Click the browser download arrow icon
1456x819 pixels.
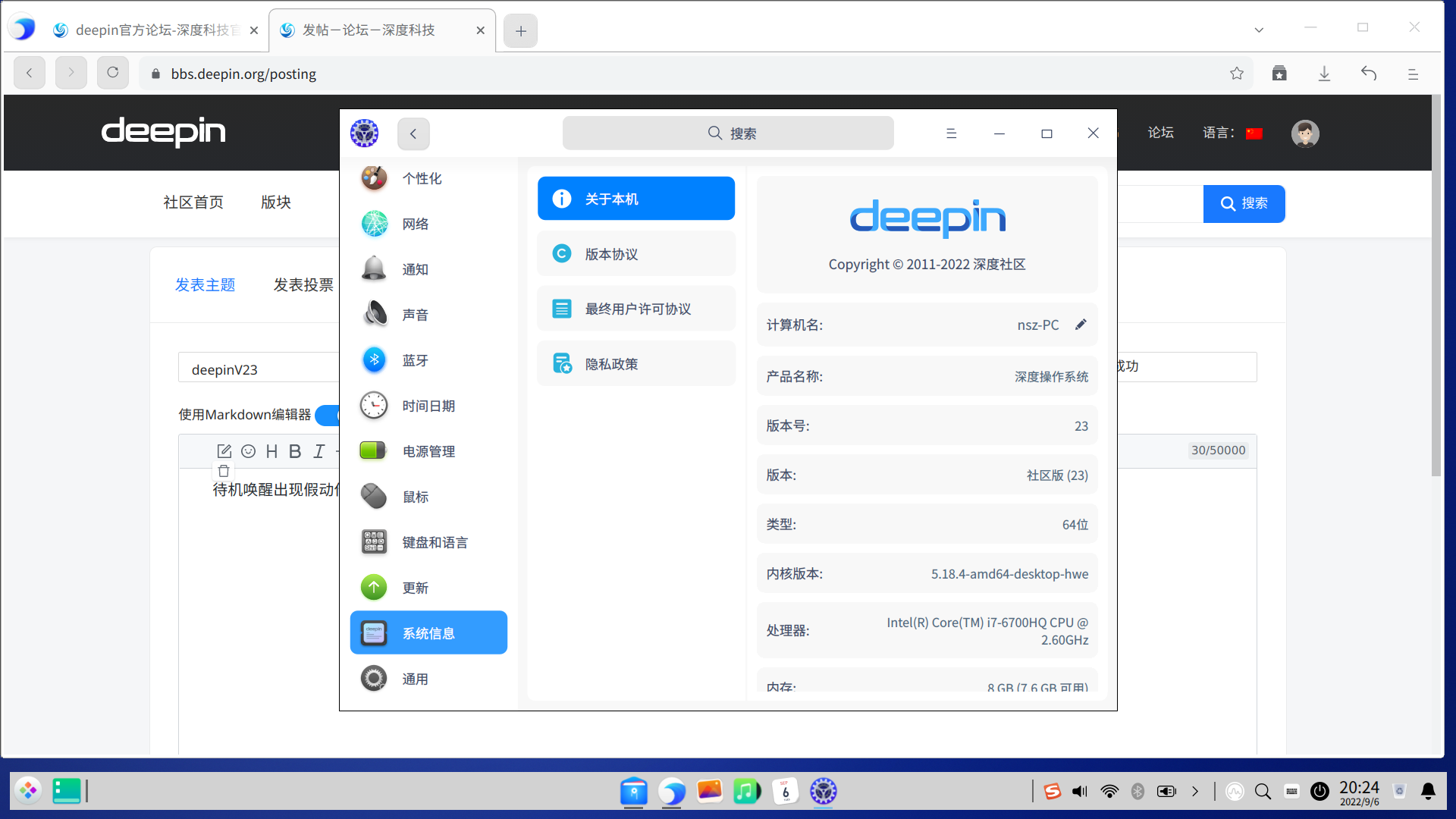pyautogui.click(x=1324, y=74)
